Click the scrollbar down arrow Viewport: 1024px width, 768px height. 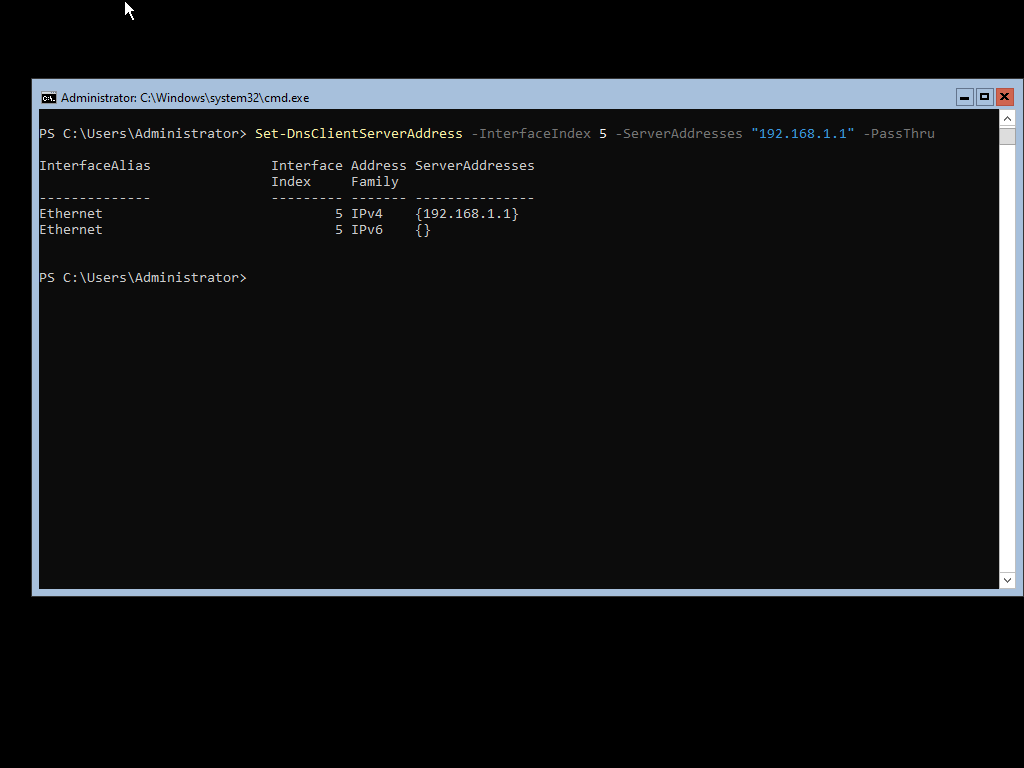point(1007,580)
